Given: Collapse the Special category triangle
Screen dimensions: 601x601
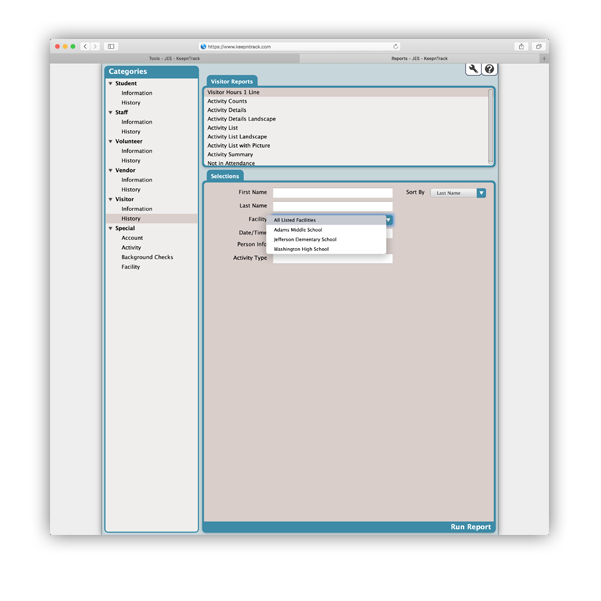Looking at the screenshot, I should pos(110,228).
